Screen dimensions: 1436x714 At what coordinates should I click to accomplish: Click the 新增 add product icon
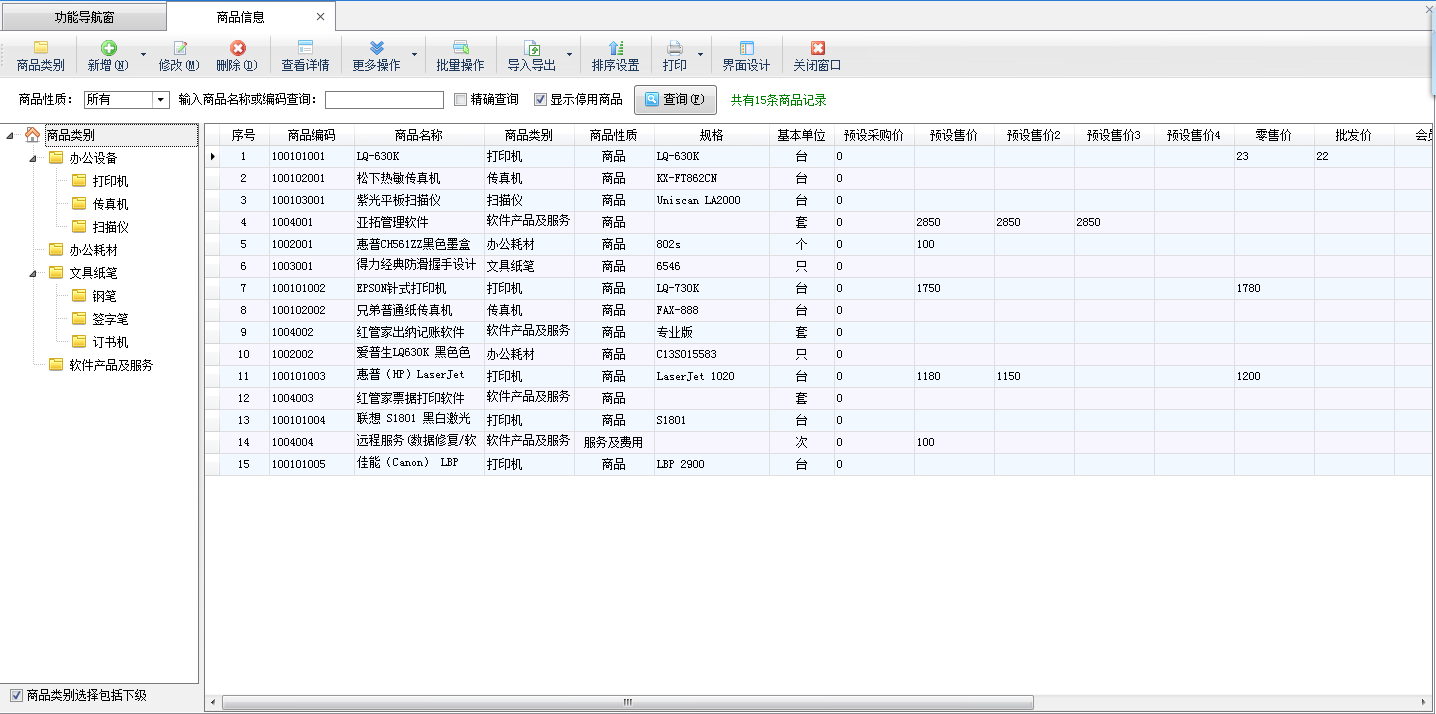[108, 48]
